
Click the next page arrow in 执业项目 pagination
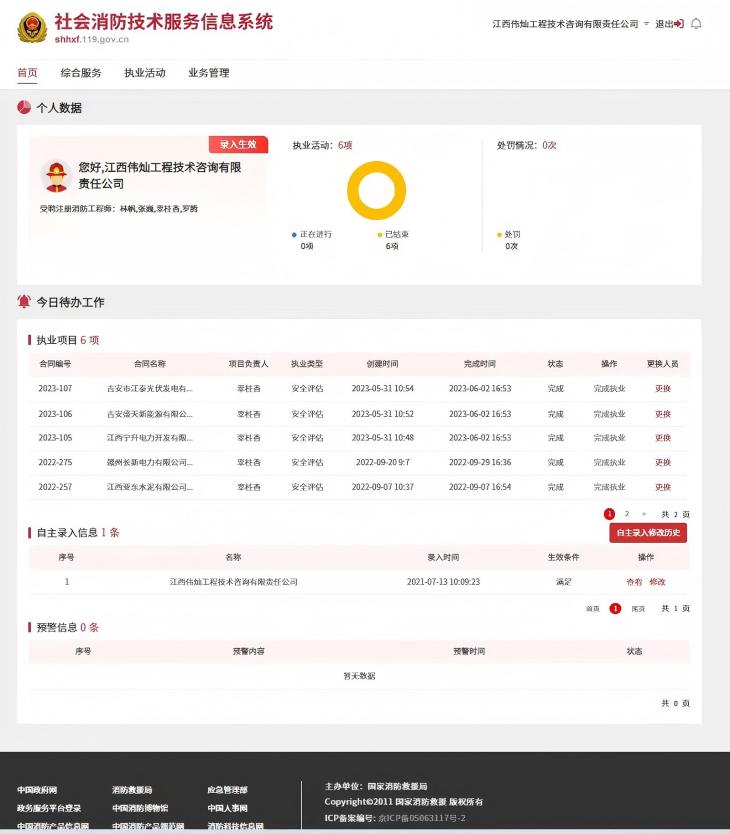pyautogui.click(x=644, y=514)
